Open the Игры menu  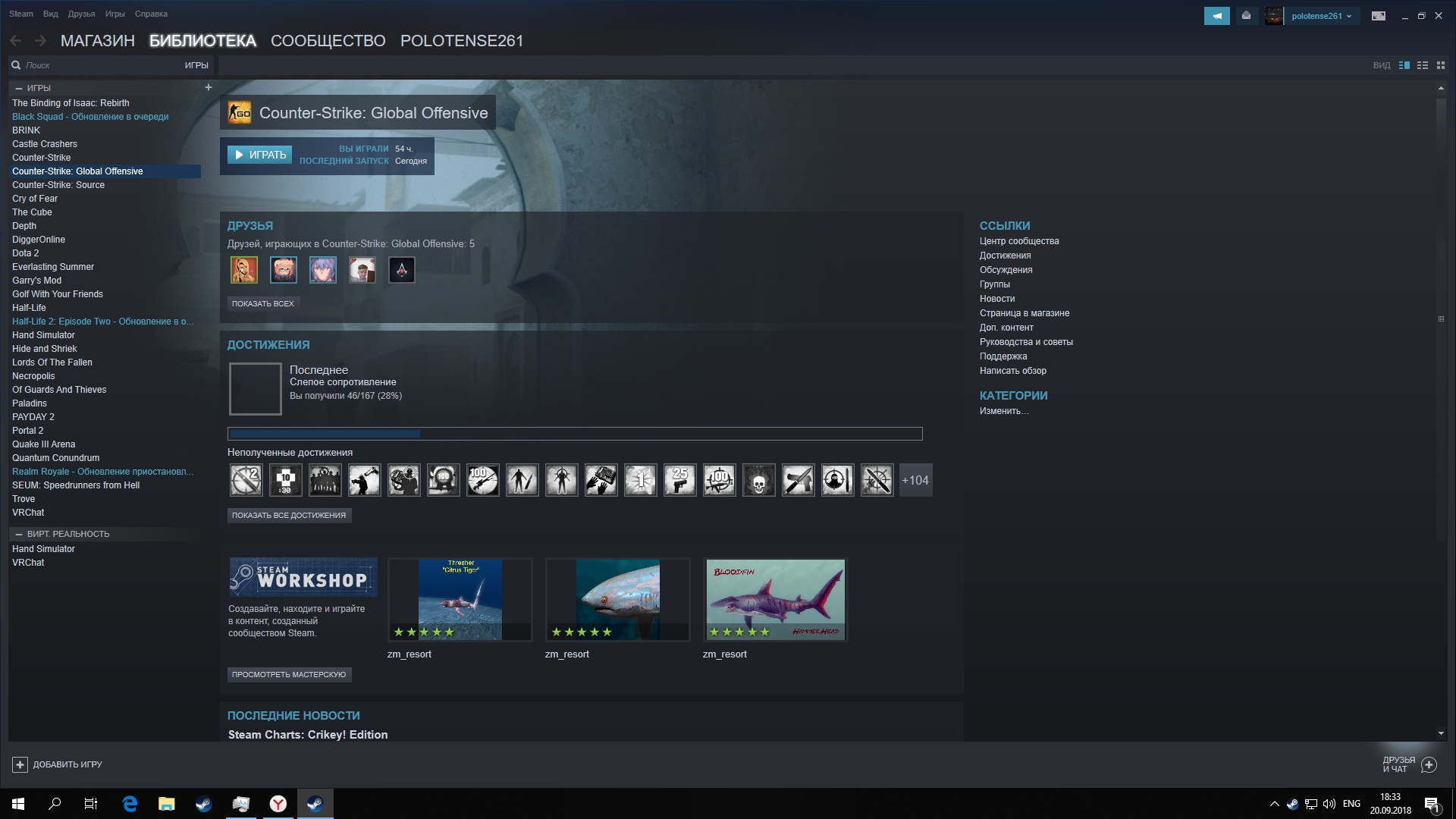coord(115,14)
